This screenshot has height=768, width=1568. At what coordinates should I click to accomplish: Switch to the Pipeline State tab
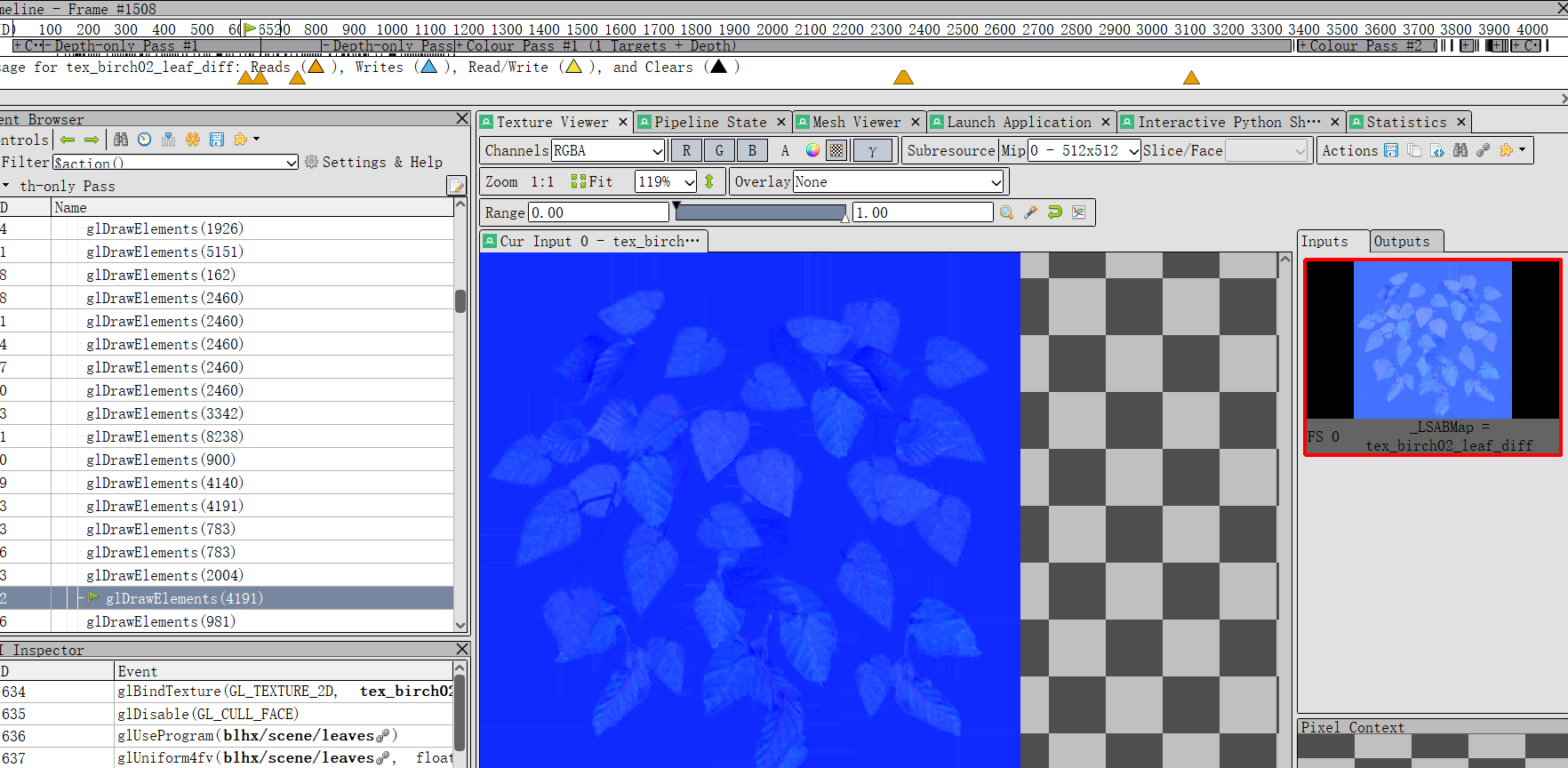[x=710, y=122]
